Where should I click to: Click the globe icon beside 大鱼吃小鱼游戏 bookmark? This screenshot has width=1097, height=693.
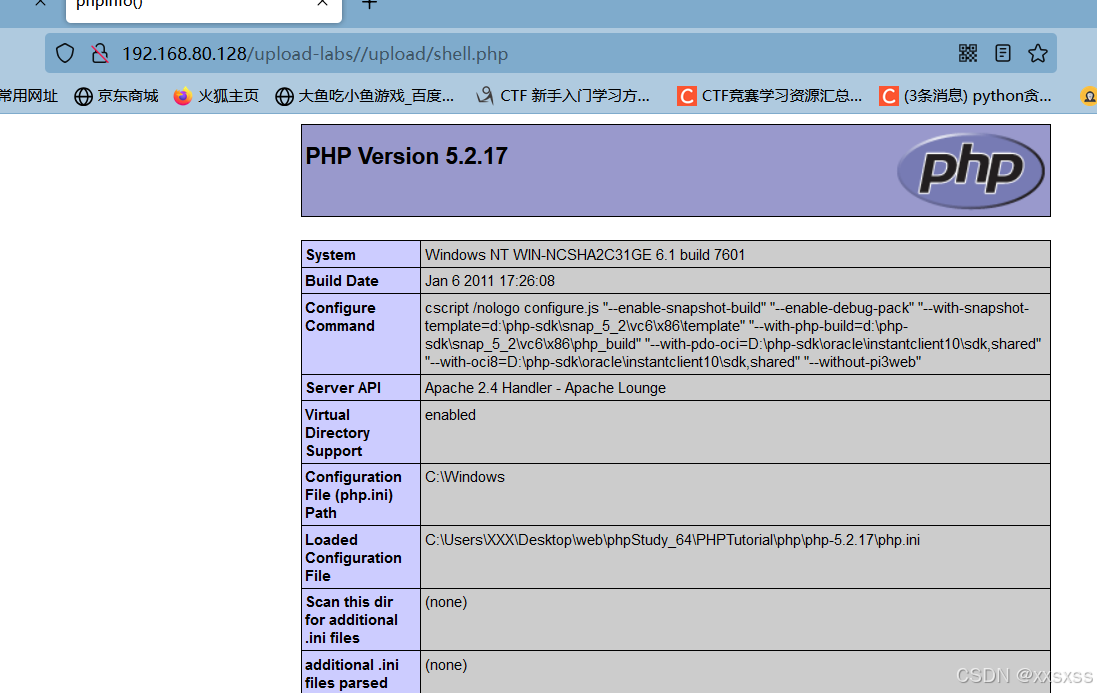click(285, 96)
